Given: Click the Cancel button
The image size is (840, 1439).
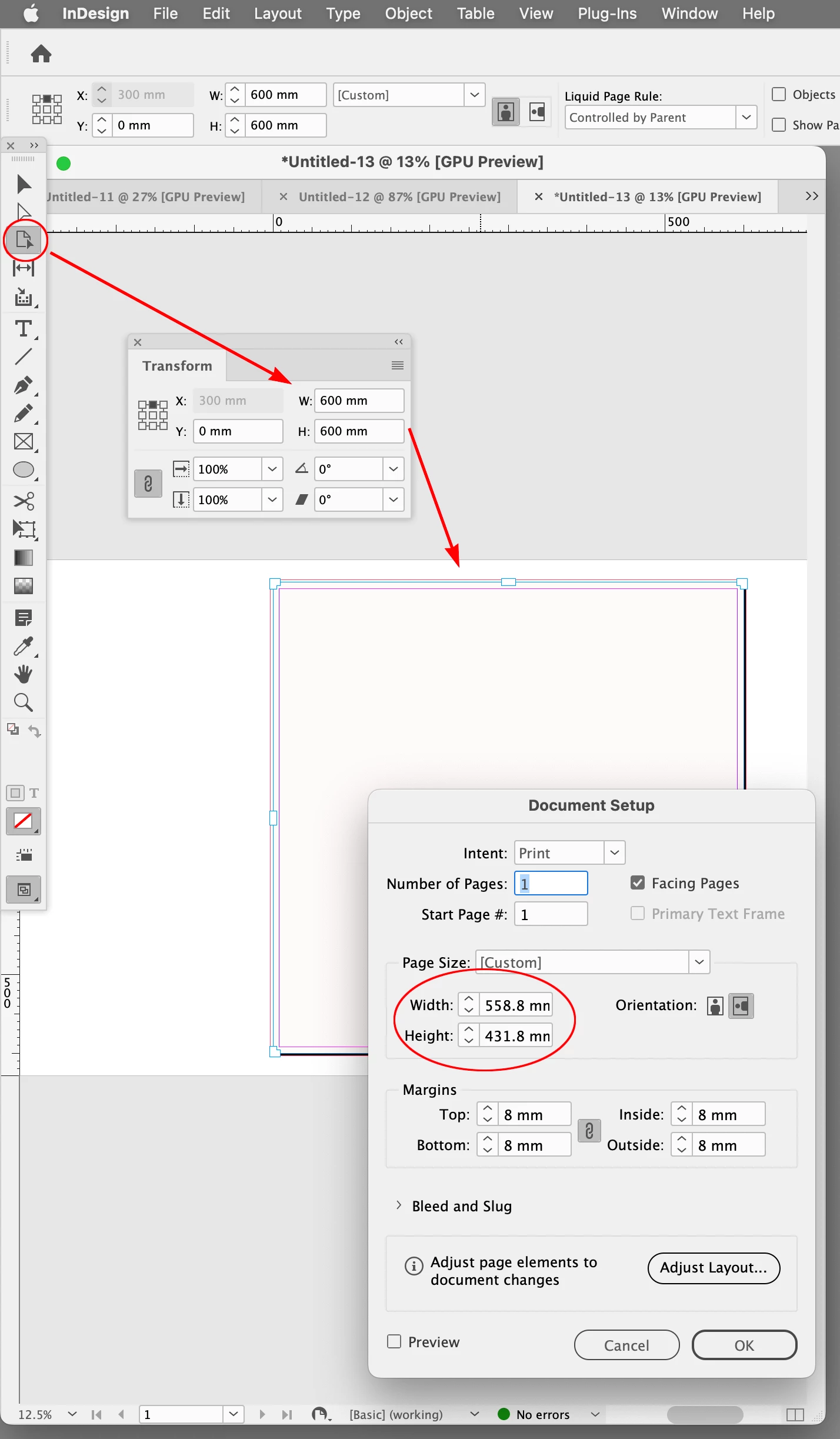Looking at the screenshot, I should [626, 1345].
